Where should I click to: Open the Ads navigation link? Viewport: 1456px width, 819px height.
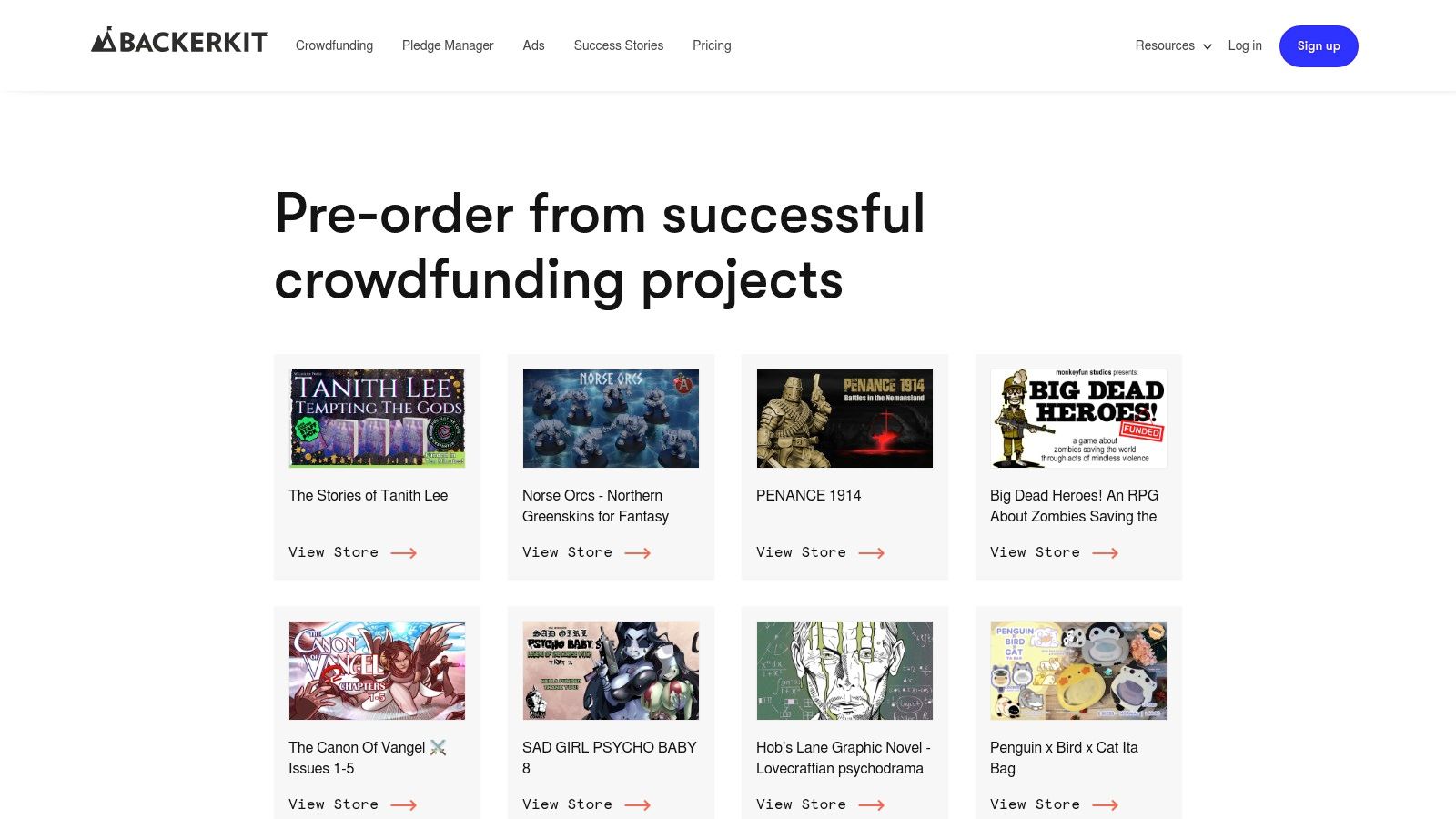(x=533, y=45)
